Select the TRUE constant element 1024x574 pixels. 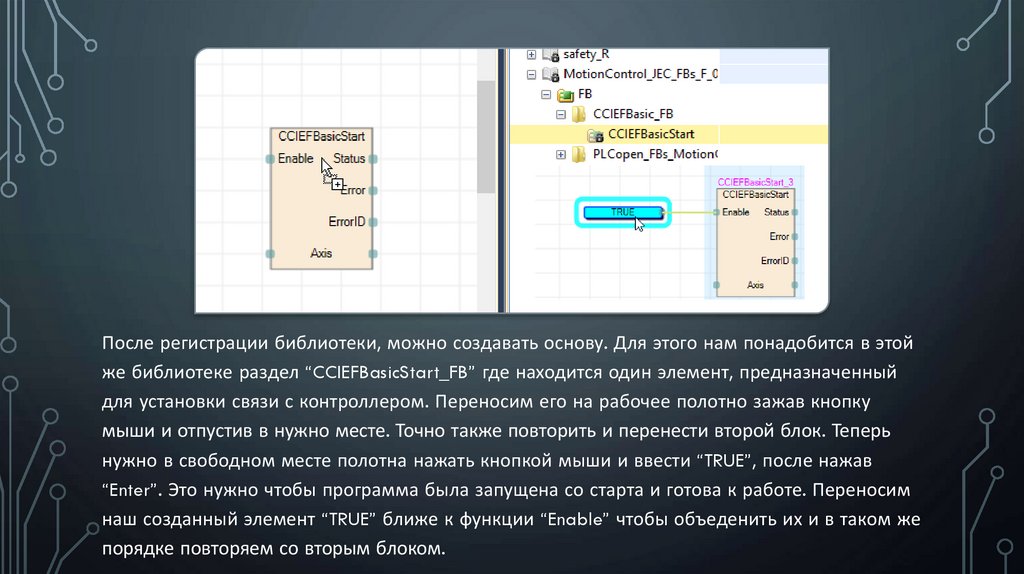[622, 212]
